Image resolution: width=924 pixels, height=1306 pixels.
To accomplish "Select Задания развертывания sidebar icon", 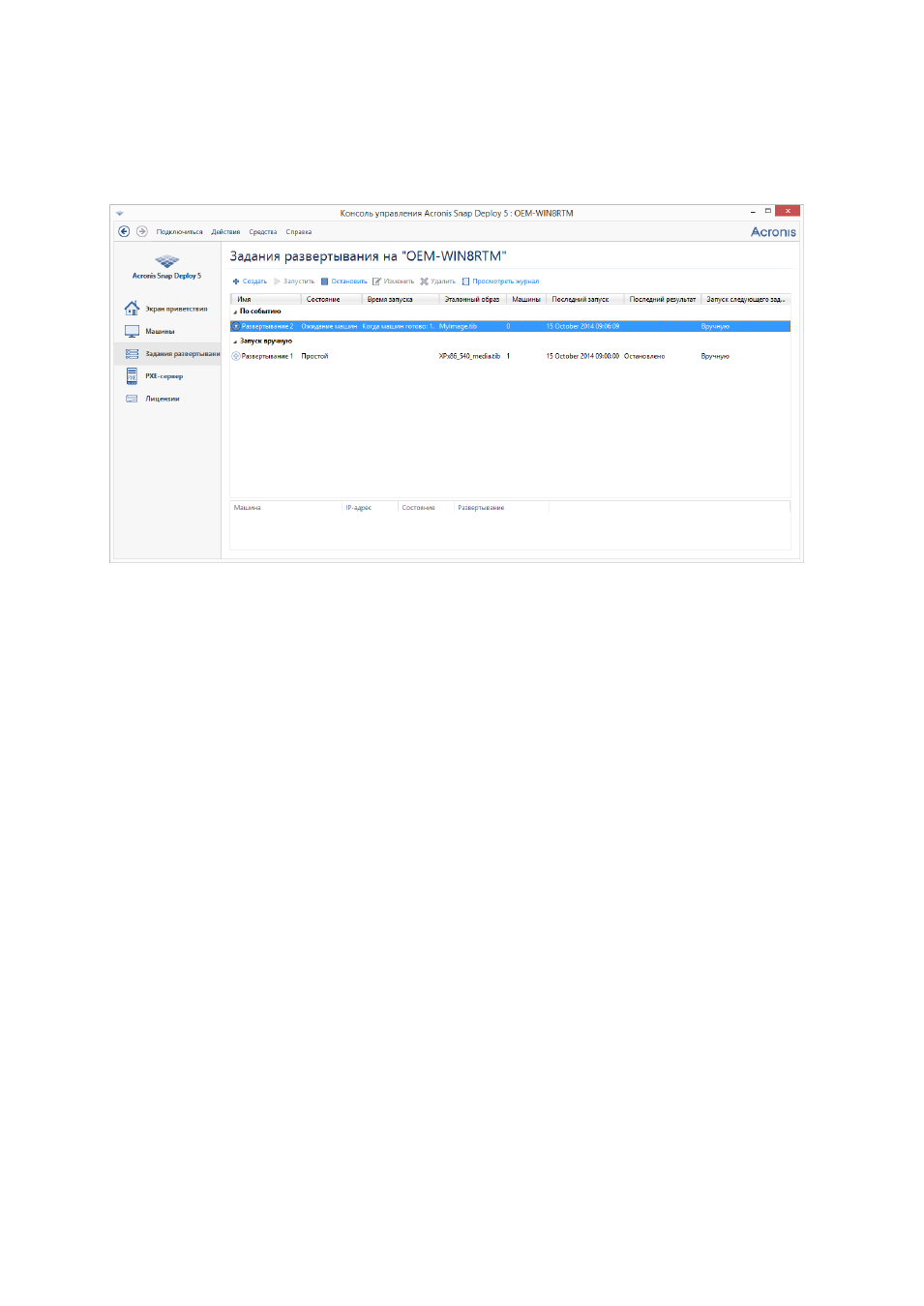I will coord(132,354).
